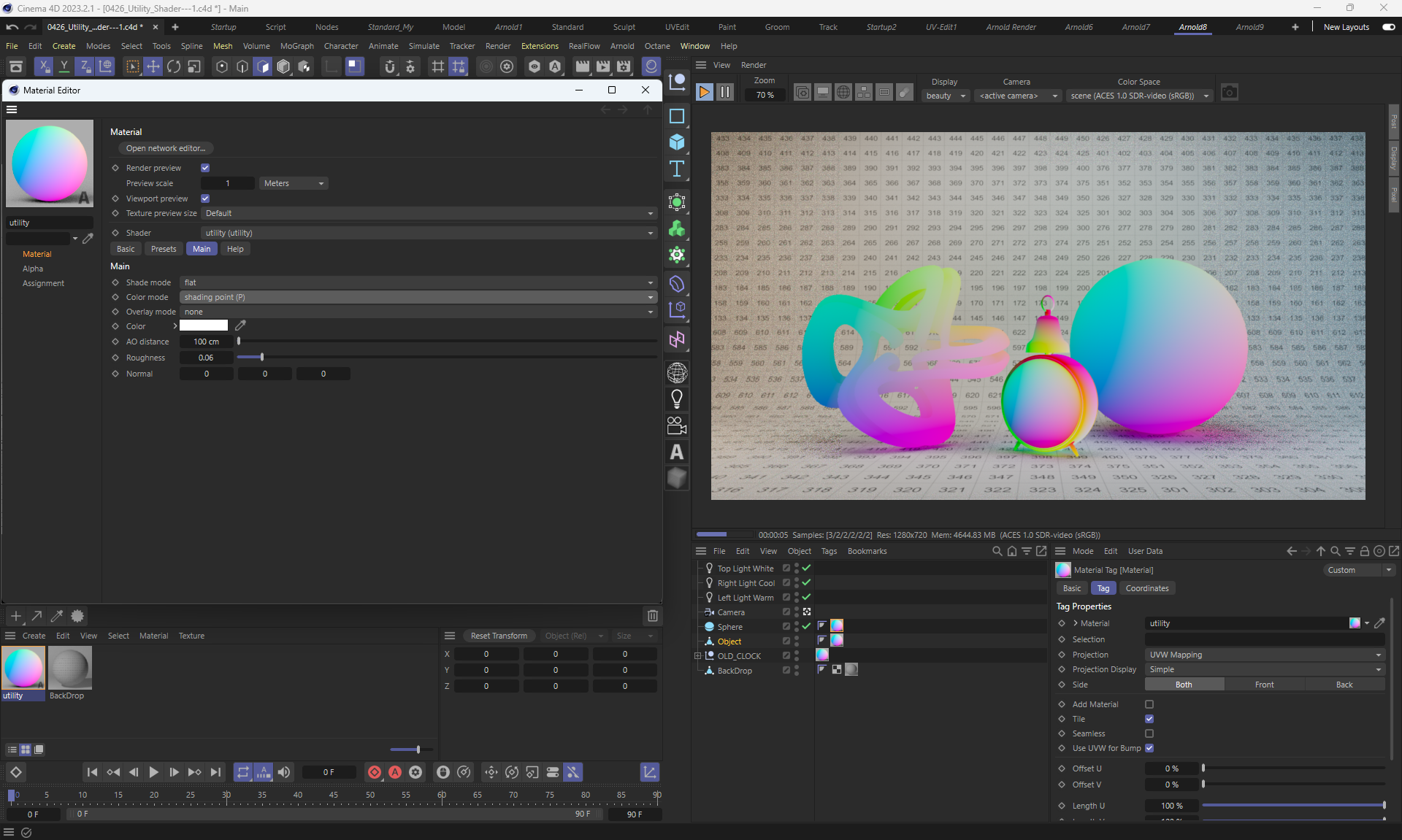Open the MoGraph menu
The image size is (1402, 840).
[296, 46]
